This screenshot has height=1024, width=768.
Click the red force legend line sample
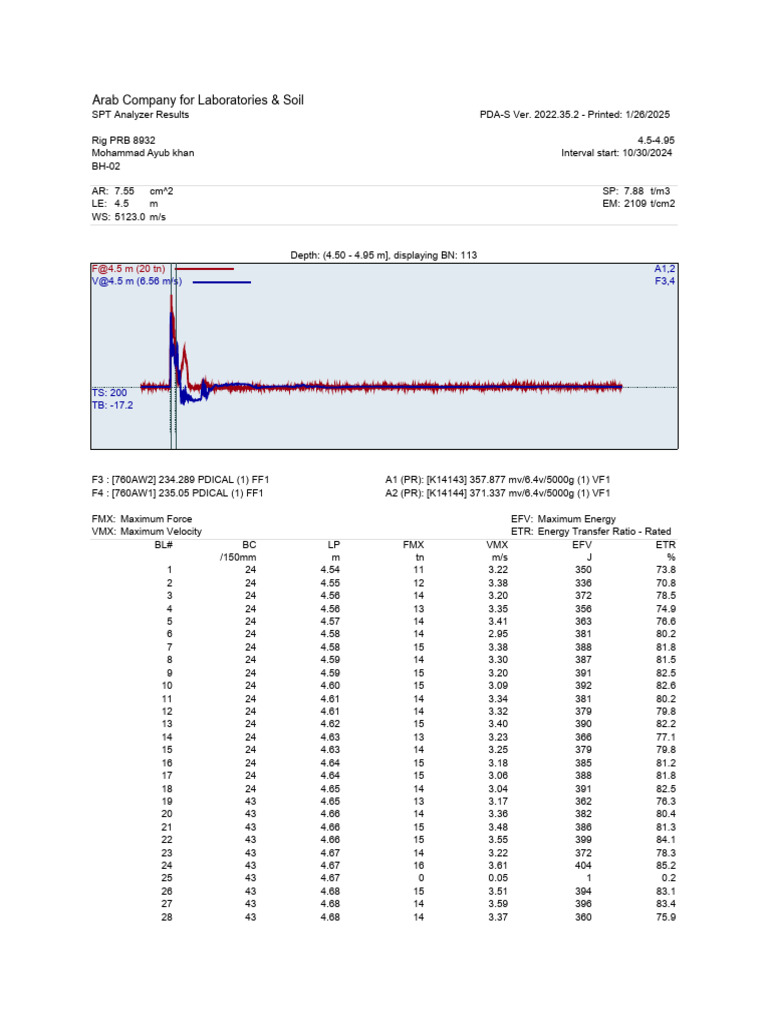tap(204, 269)
